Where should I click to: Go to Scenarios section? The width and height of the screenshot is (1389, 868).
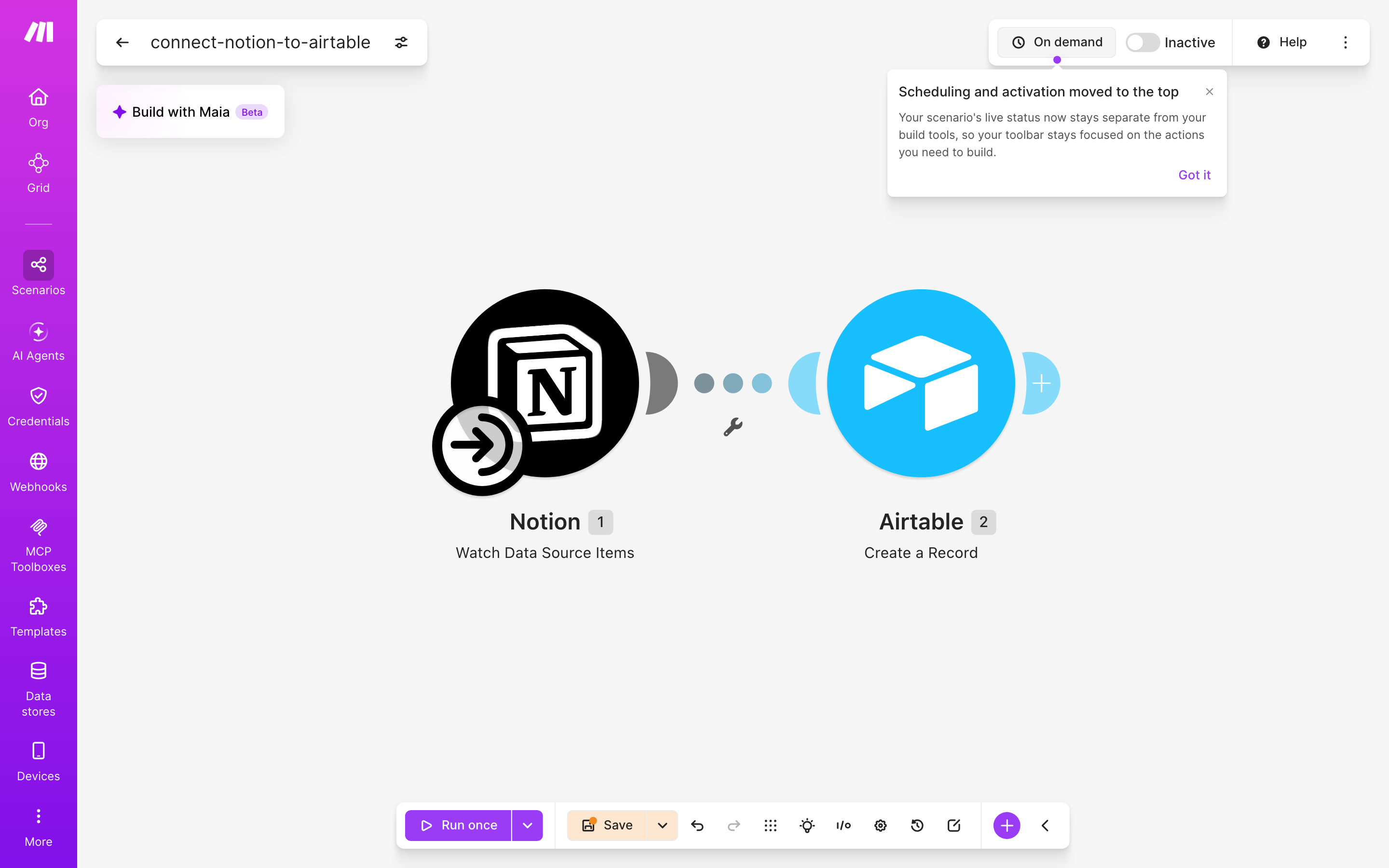pos(39,273)
